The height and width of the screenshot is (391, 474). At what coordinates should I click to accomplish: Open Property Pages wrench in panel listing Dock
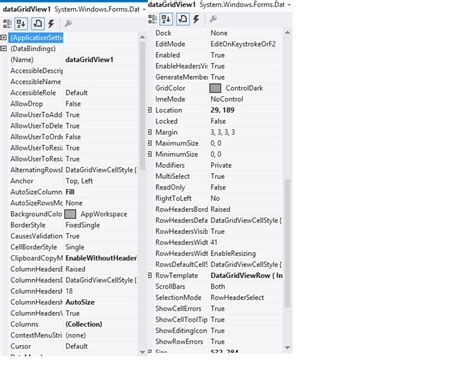pyautogui.click(x=213, y=19)
